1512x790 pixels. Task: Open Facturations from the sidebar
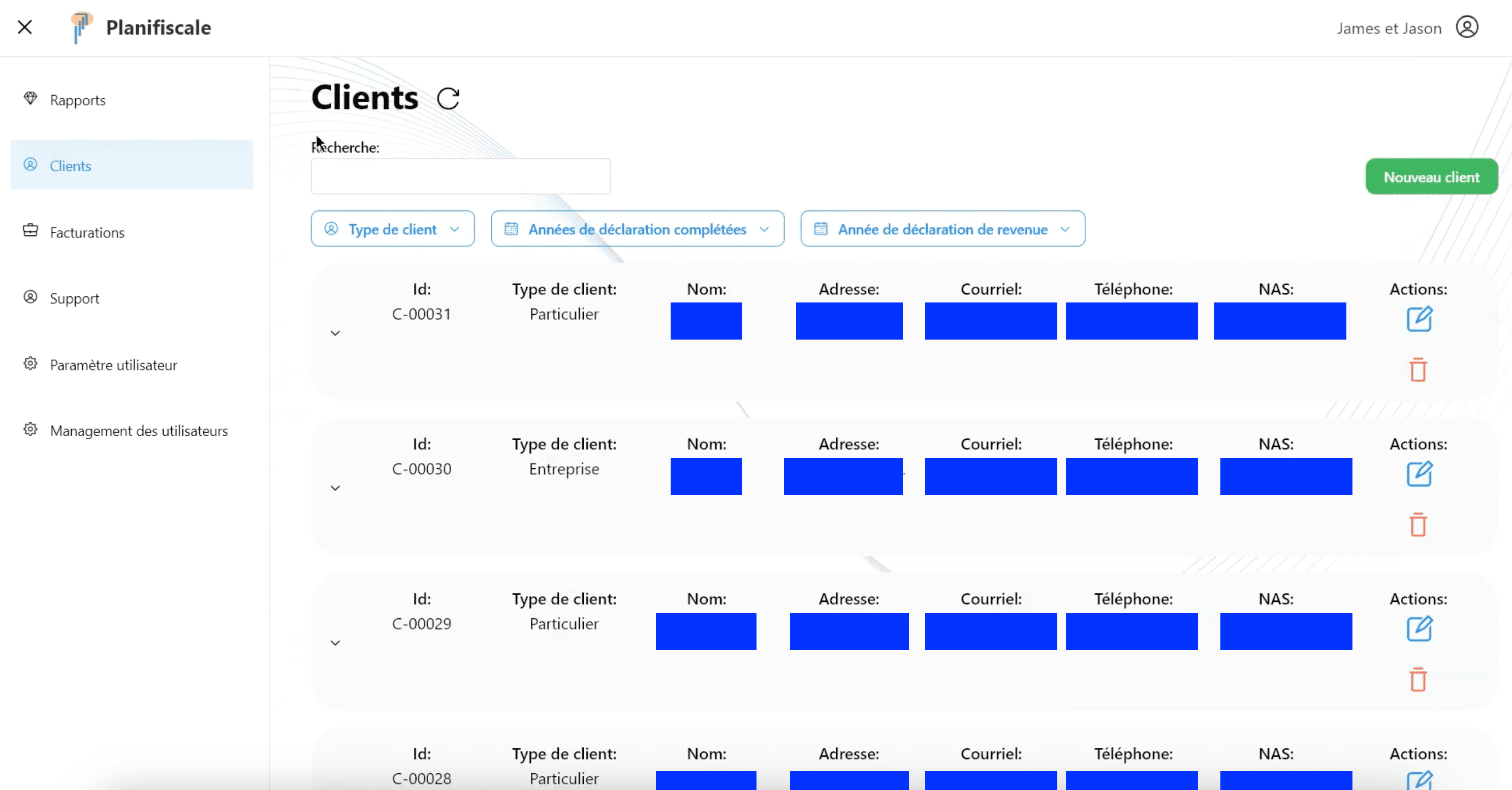(87, 233)
